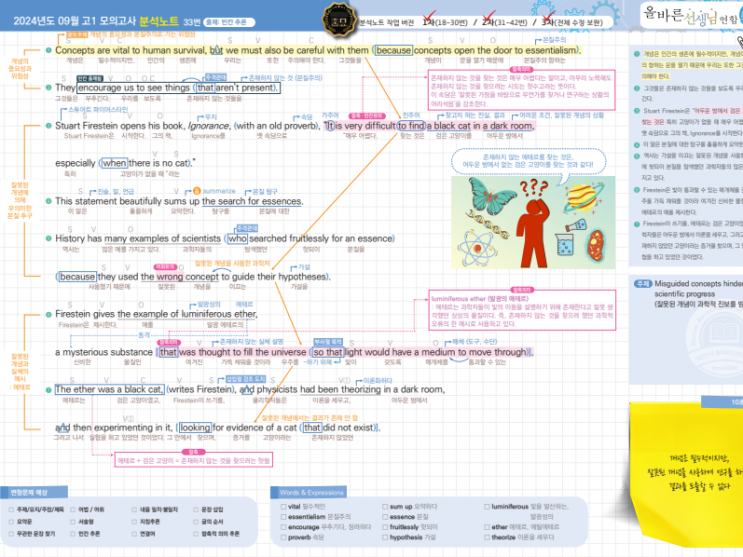Click the green bullet before 'Concepts are vital'
The image size is (743, 557).
(48, 50)
